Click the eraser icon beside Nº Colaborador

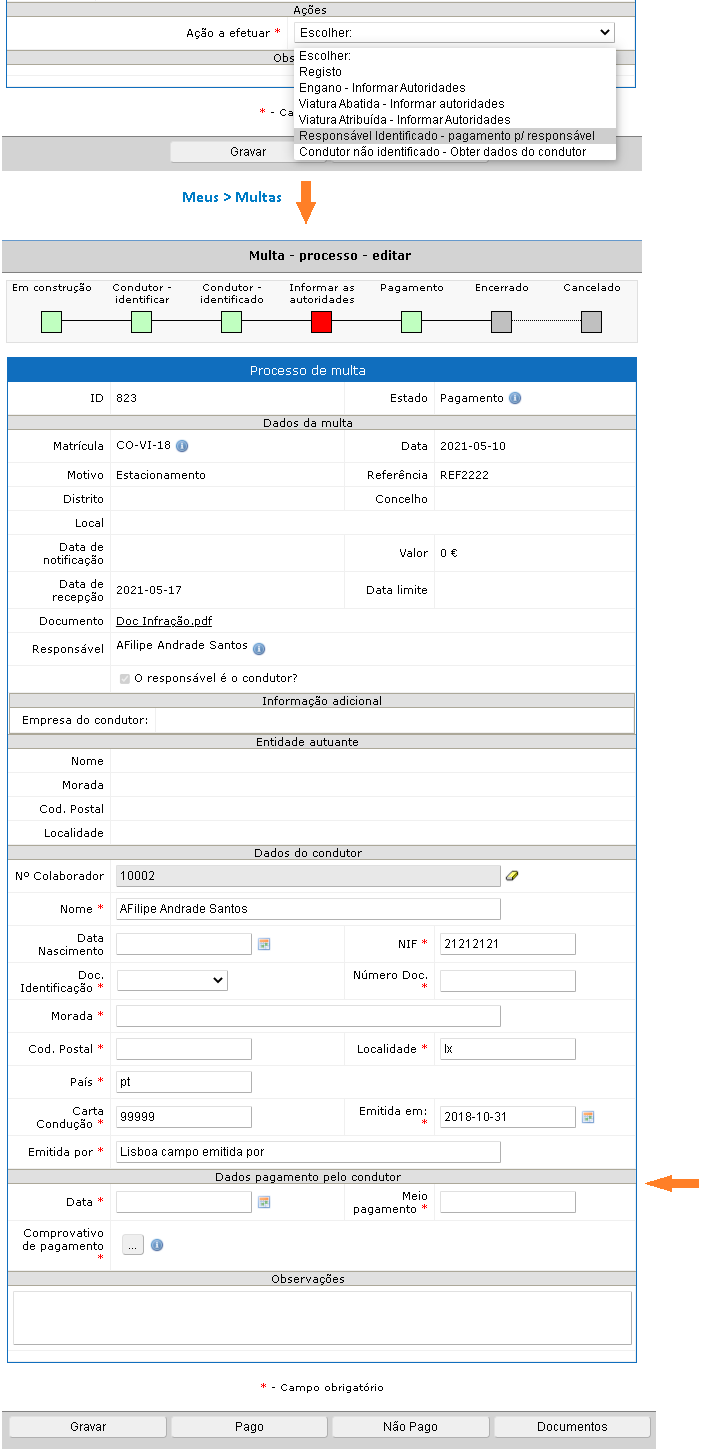513,876
